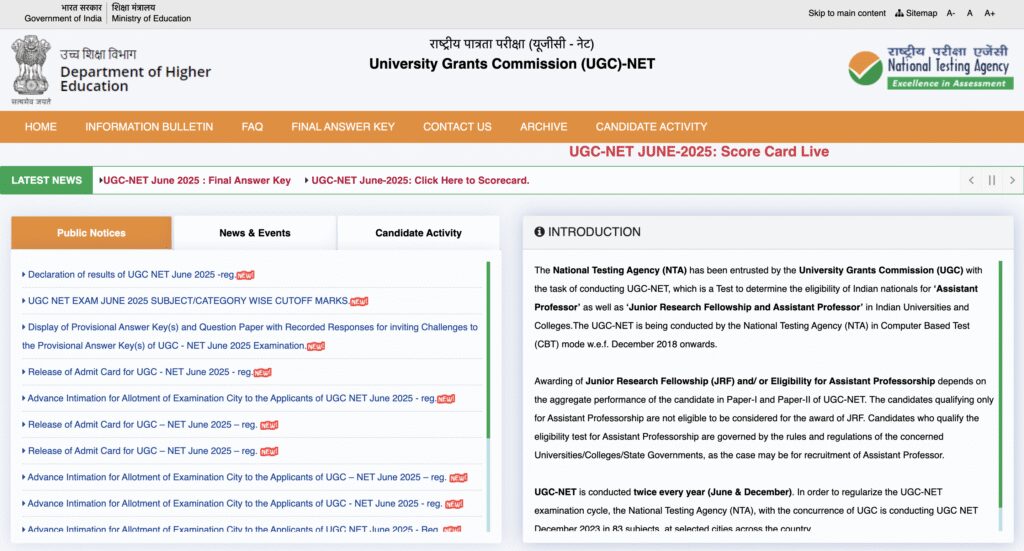Image resolution: width=1024 pixels, height=551 pixels.
Task: Click Skip to main content link
Action: 846,13
